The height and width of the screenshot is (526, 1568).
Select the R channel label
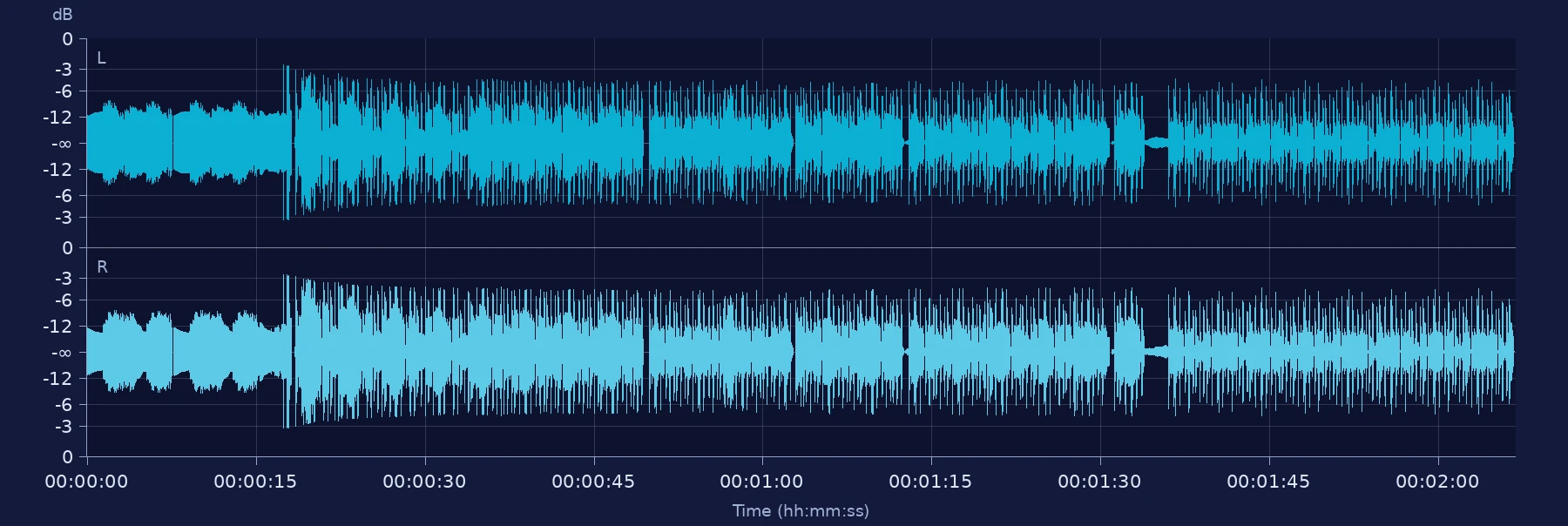[102, 267]
